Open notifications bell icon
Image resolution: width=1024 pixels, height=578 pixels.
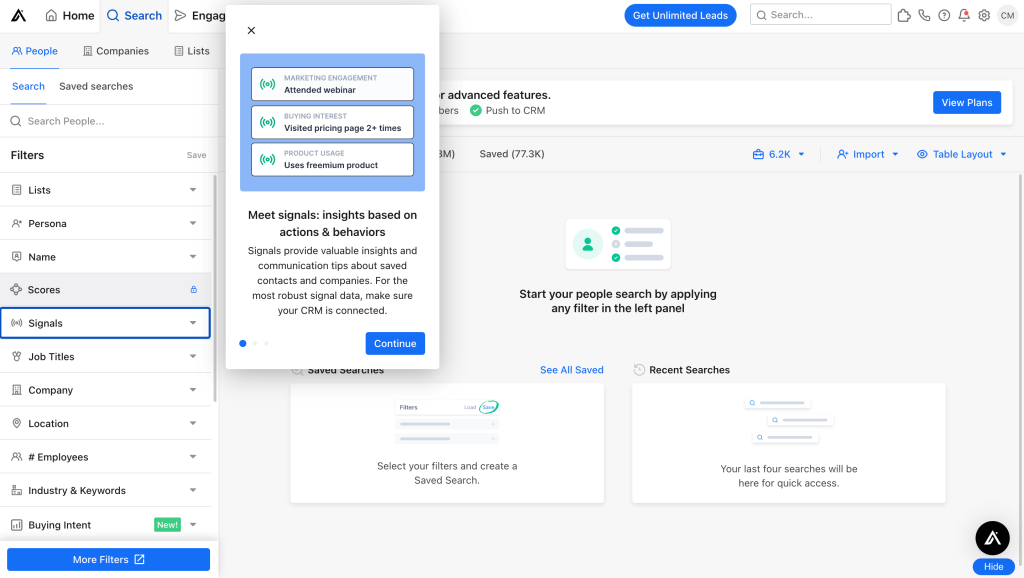point(964,15)
